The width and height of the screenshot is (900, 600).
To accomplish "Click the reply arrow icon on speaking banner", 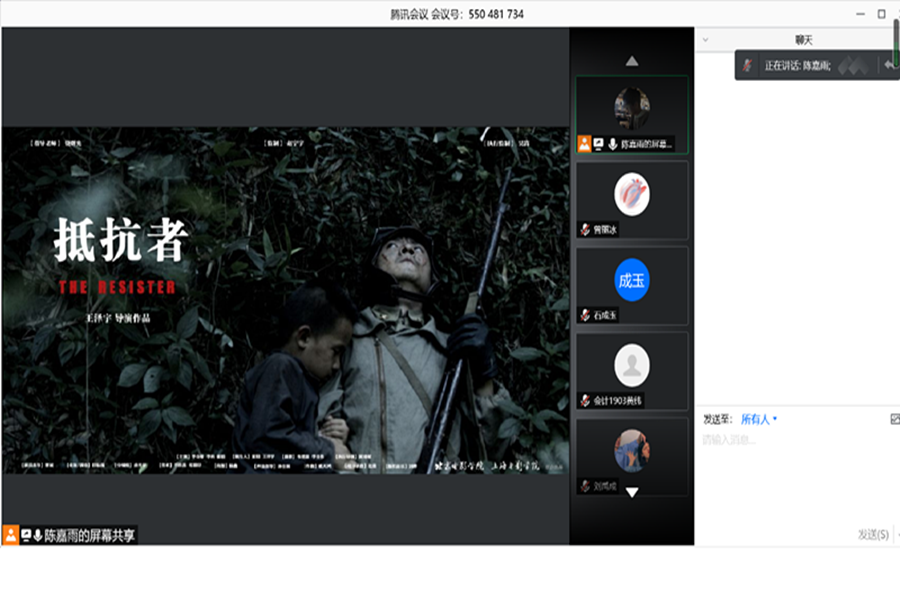I will click(x=888, y=65).
